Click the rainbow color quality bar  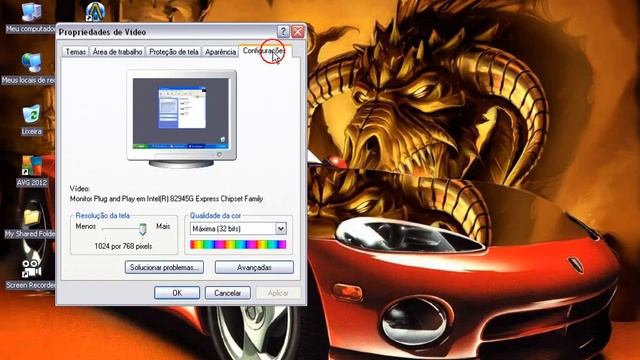tap(238, 244)
